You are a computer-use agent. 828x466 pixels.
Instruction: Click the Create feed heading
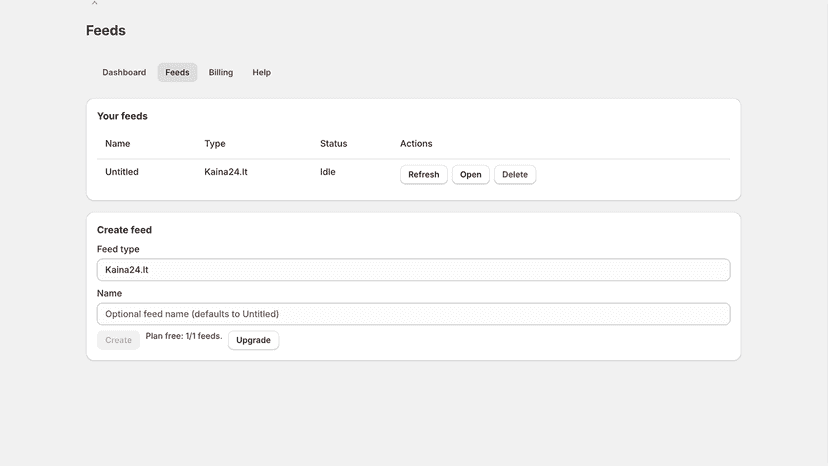(x=124, y=230)
